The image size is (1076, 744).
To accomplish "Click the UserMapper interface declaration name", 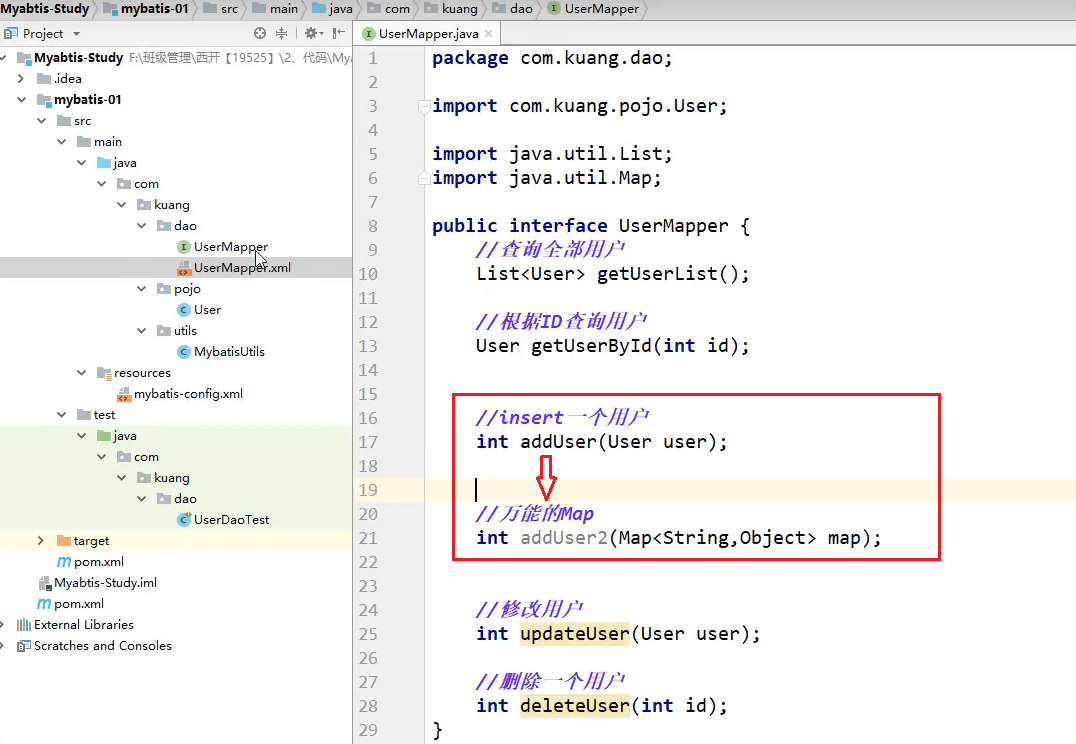I will tap(673, 226).
